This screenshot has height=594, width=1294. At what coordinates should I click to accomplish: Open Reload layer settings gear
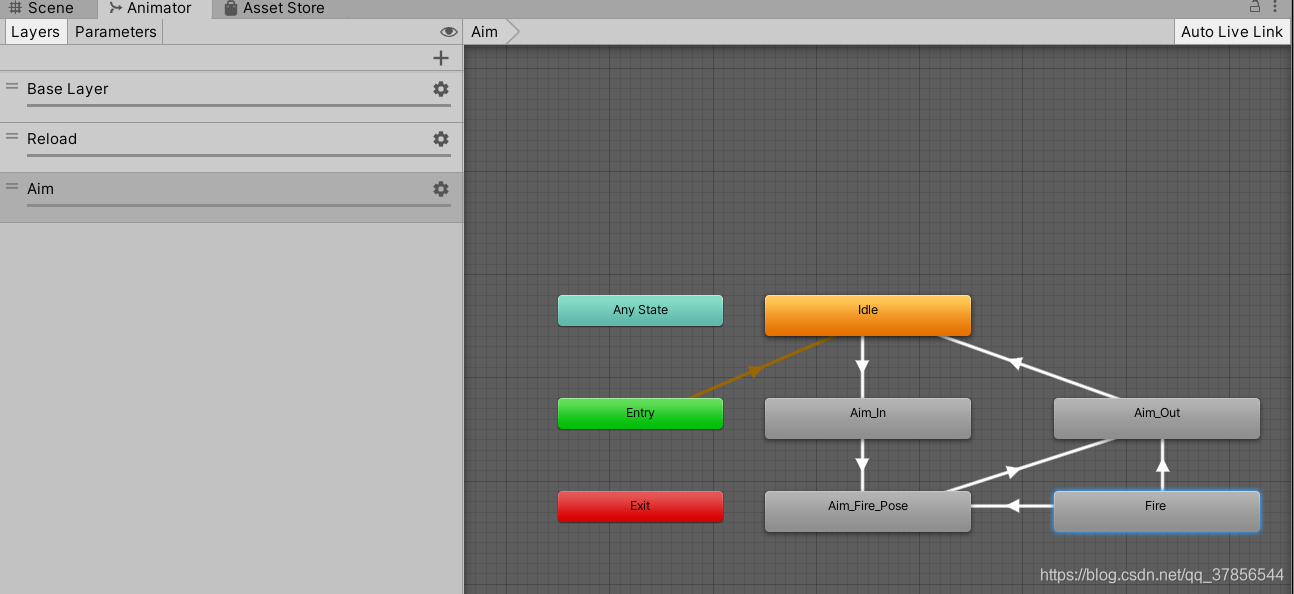[x=440, y=139]
